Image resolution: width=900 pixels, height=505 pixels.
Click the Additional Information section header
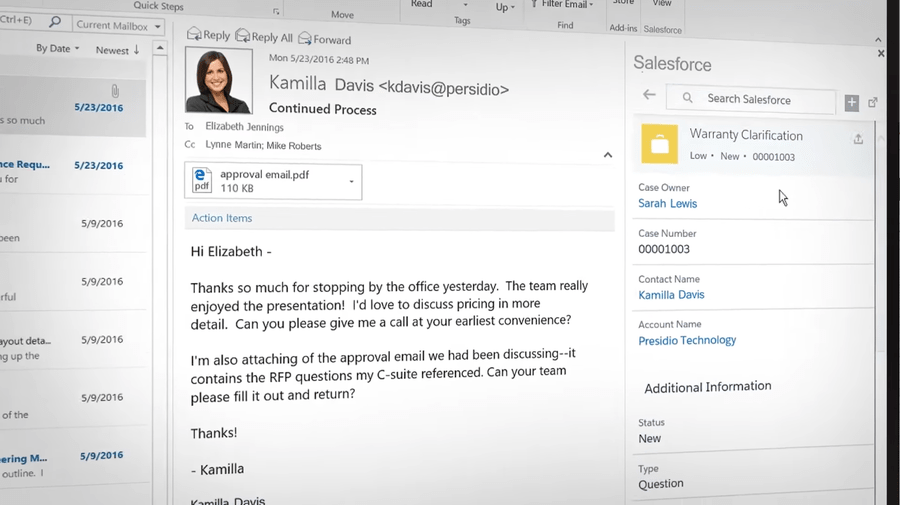[708, 387]
